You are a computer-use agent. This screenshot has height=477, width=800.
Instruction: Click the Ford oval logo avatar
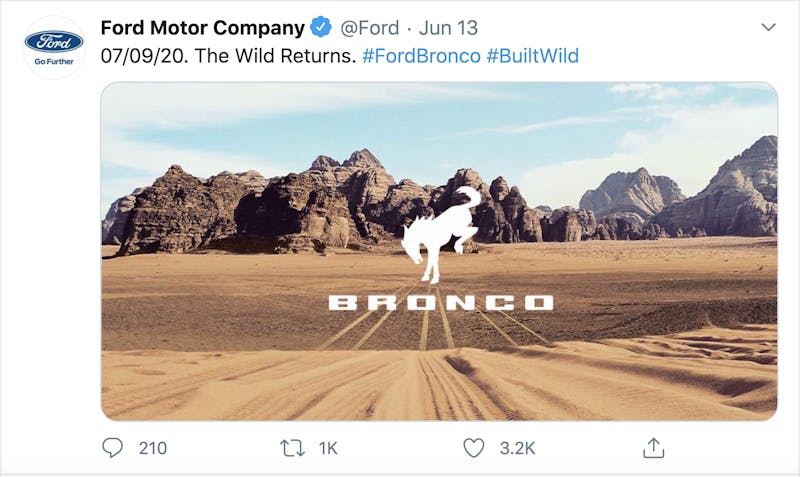click(53, 42)
